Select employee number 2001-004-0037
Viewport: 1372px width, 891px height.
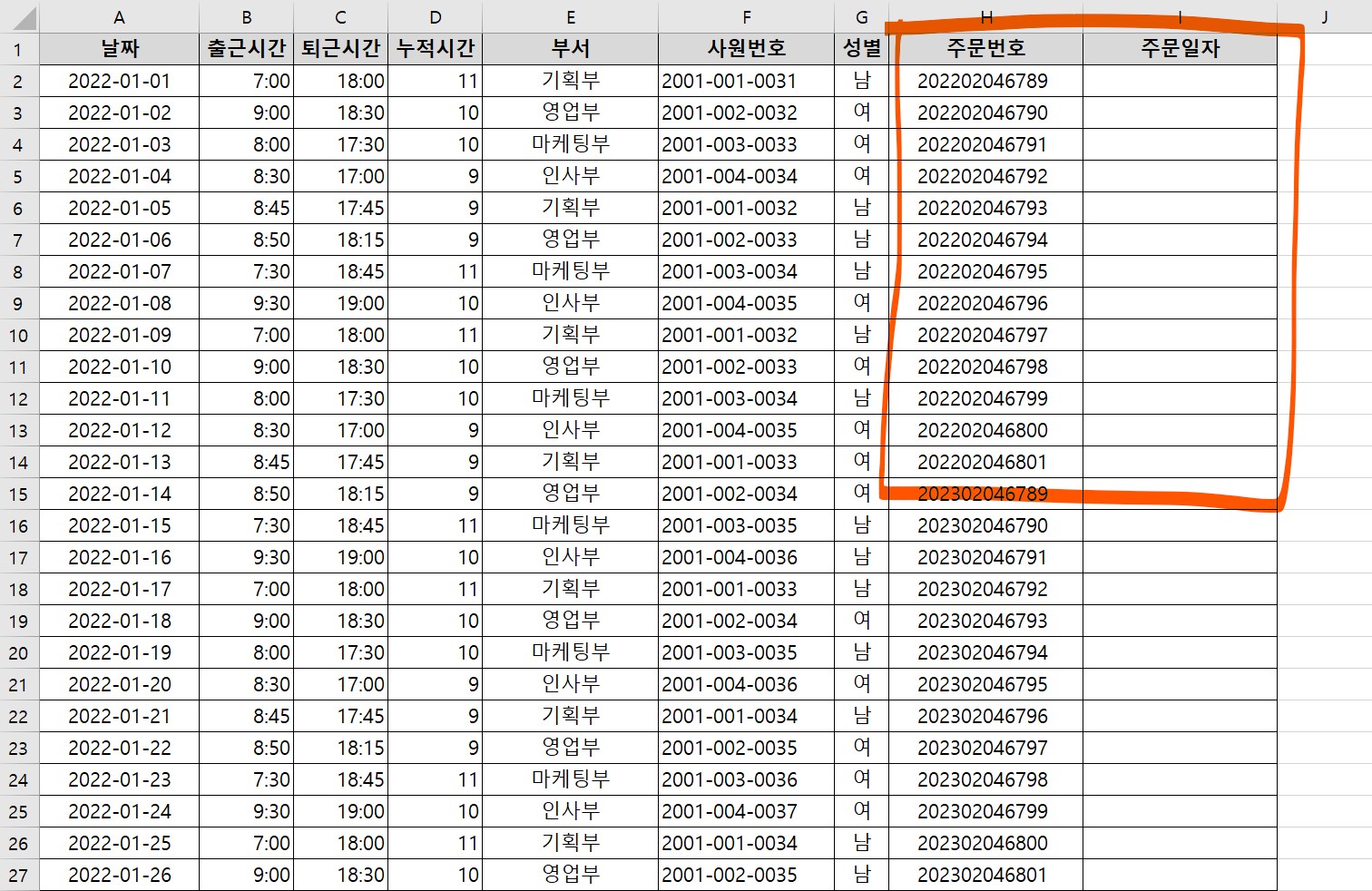[x=747, y=812]
